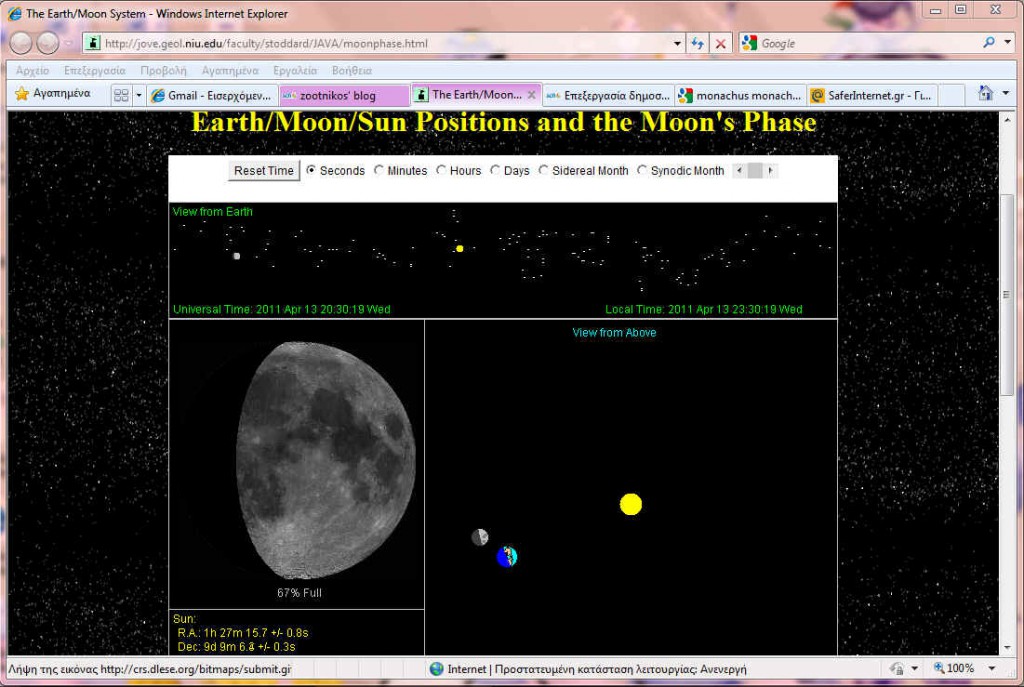The width and height of the screenshot is (1024, 687).
Task: Select the Minutes radio button
Action: pyautogui.click(x=379, y=170)
